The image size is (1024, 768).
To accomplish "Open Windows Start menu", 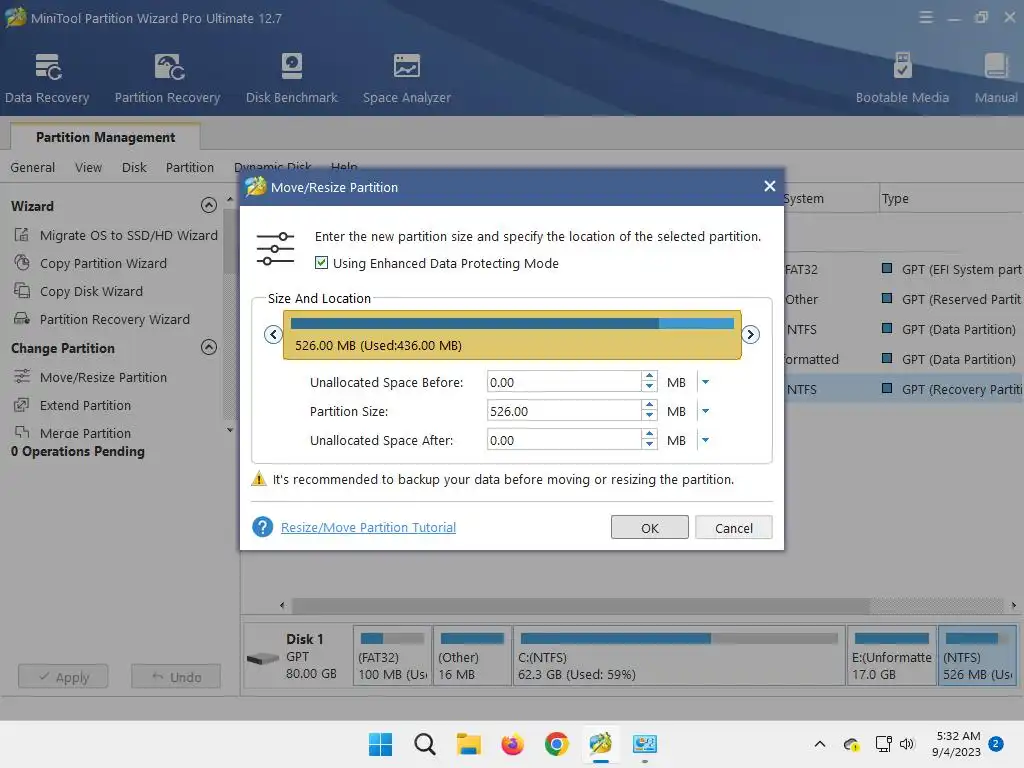I will coord(380,744).
